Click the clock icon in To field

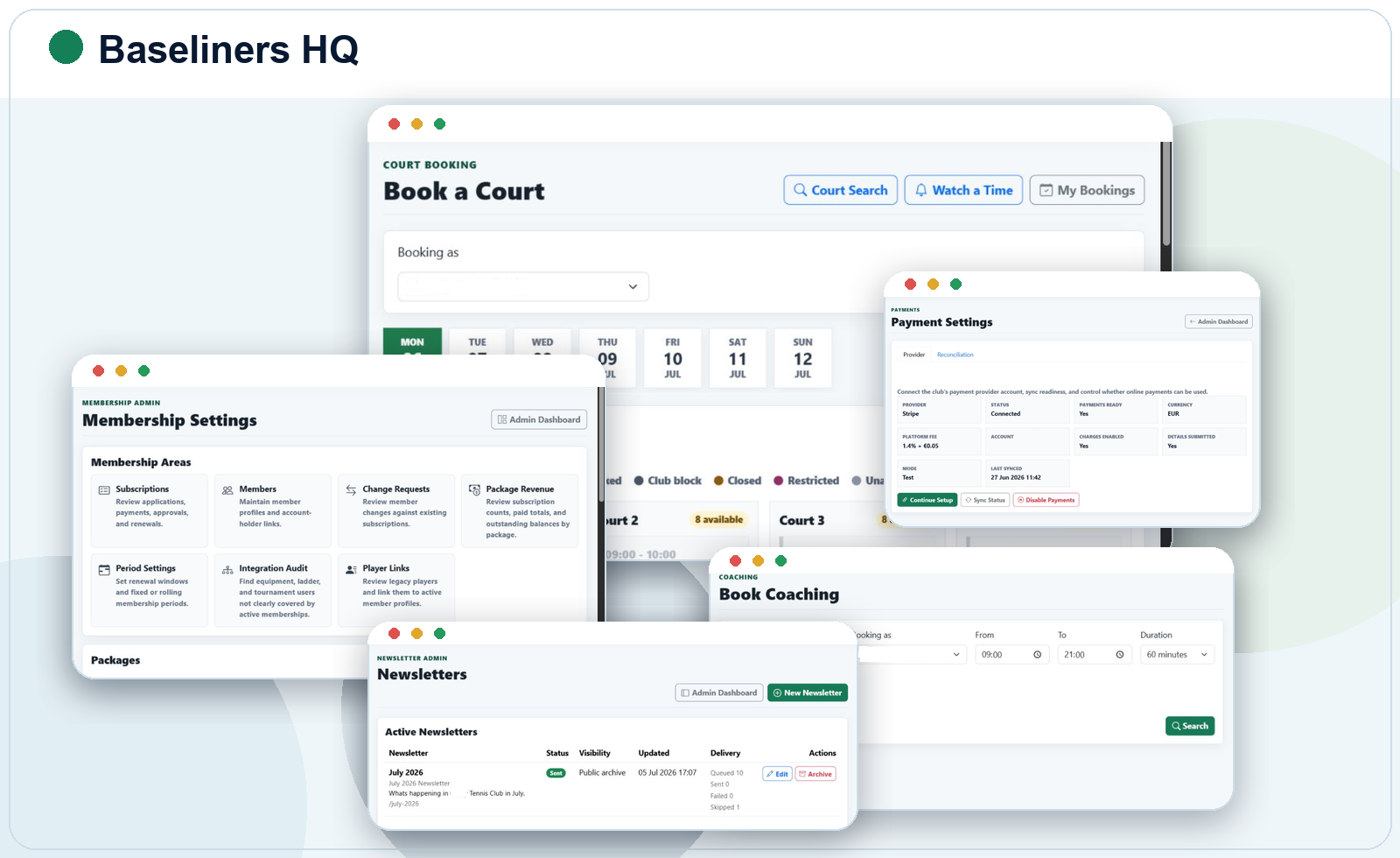tap(1120, 655)
